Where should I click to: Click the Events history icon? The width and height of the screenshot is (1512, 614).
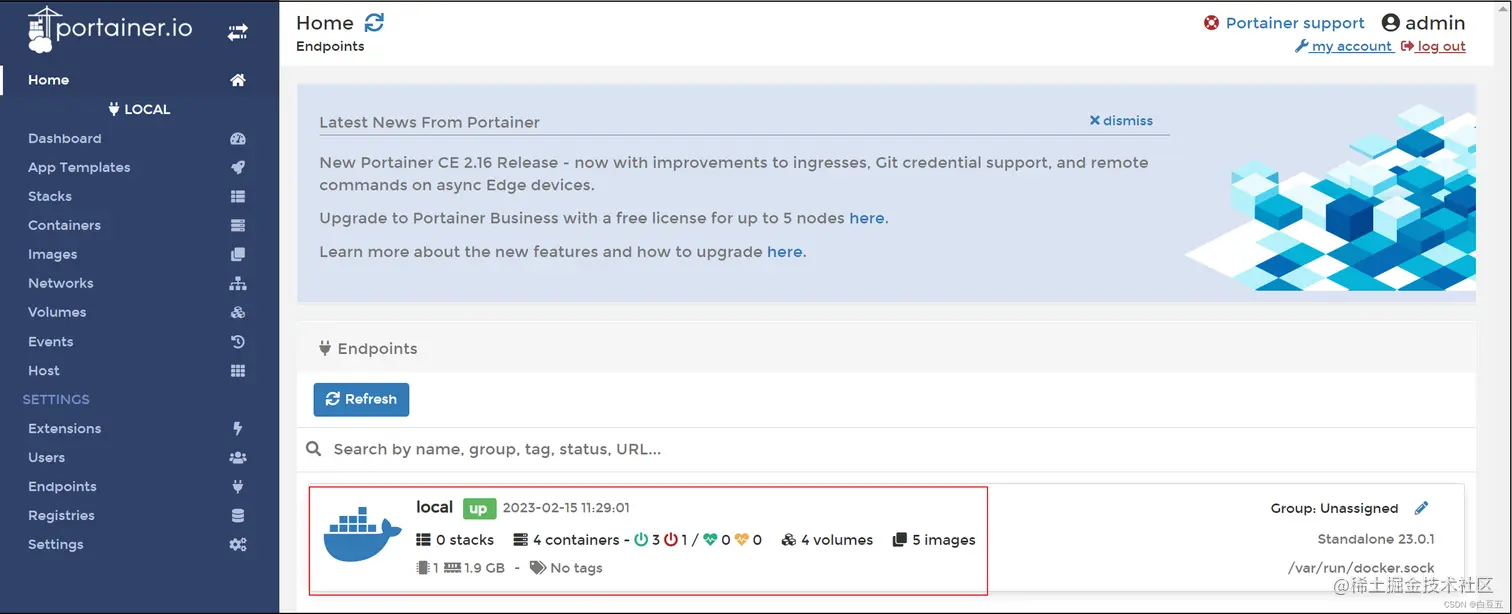238,341
